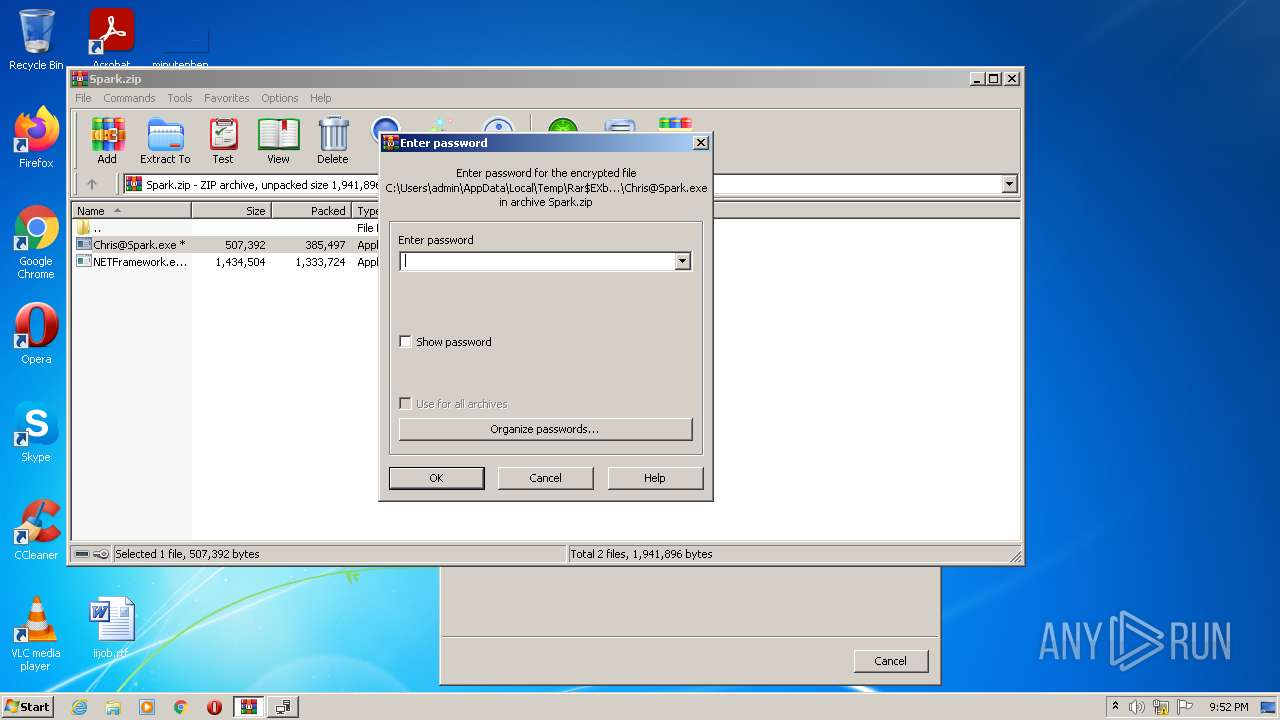Screen dimensions: 1280x720
Task: Open the File menu
Action: (x=83, y=98)
